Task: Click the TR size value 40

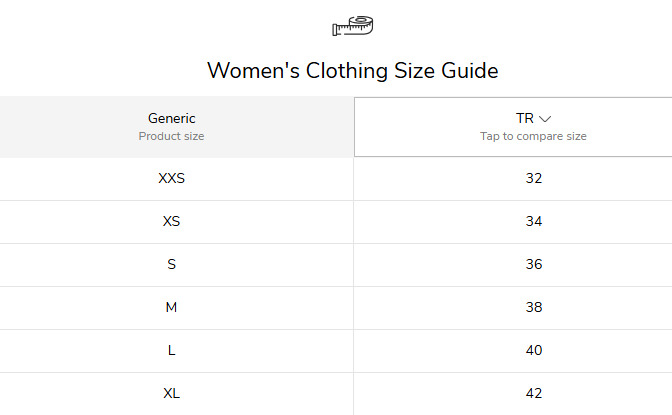Action: coord(534,350)
